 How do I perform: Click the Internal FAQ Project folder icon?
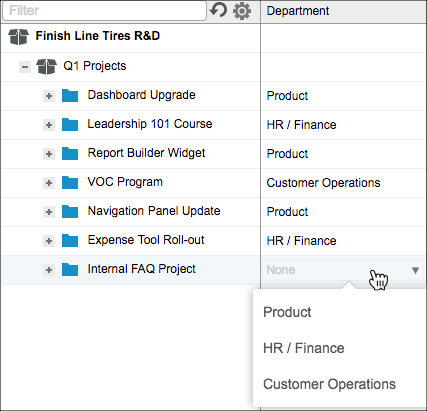coord(70,270)
